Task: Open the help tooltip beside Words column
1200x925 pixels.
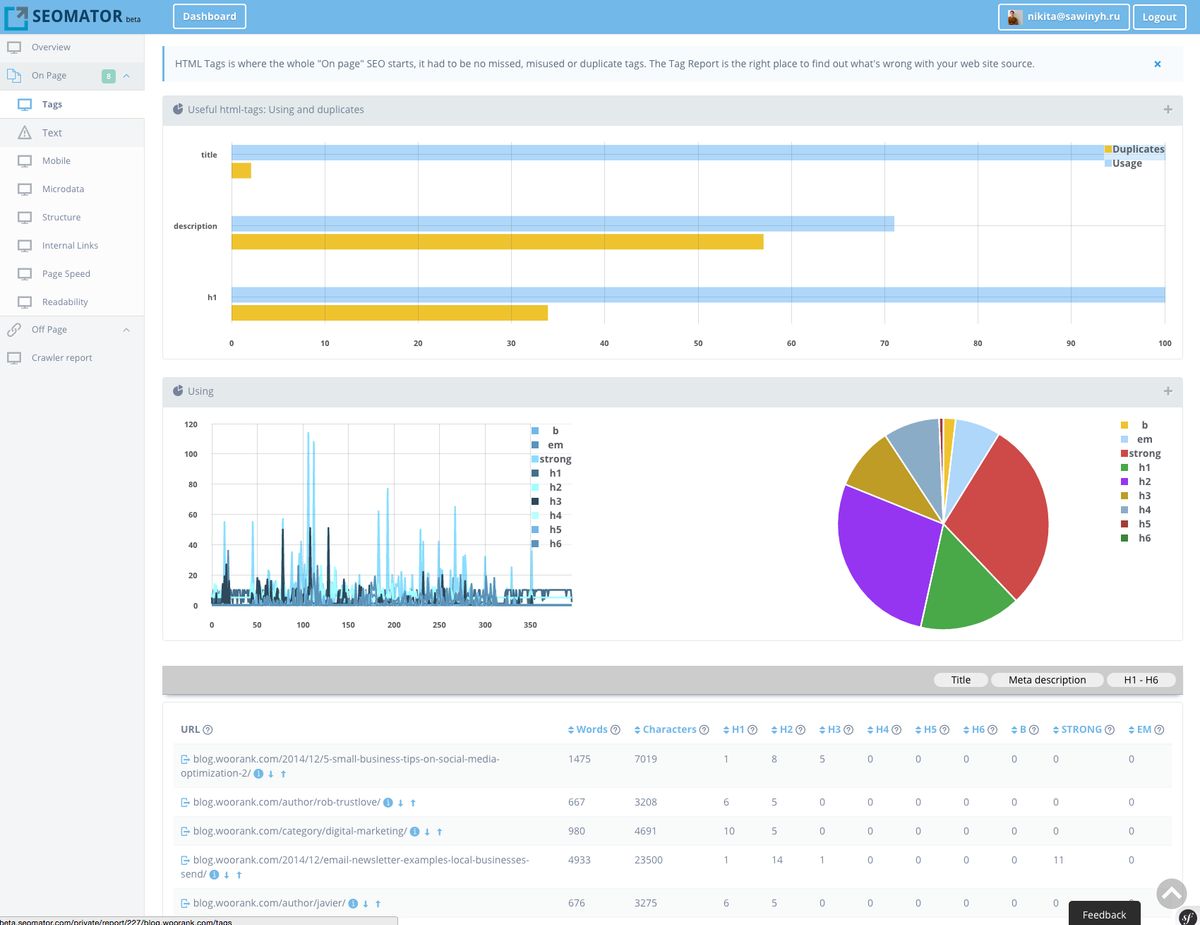Action: [x=613, y=729]
